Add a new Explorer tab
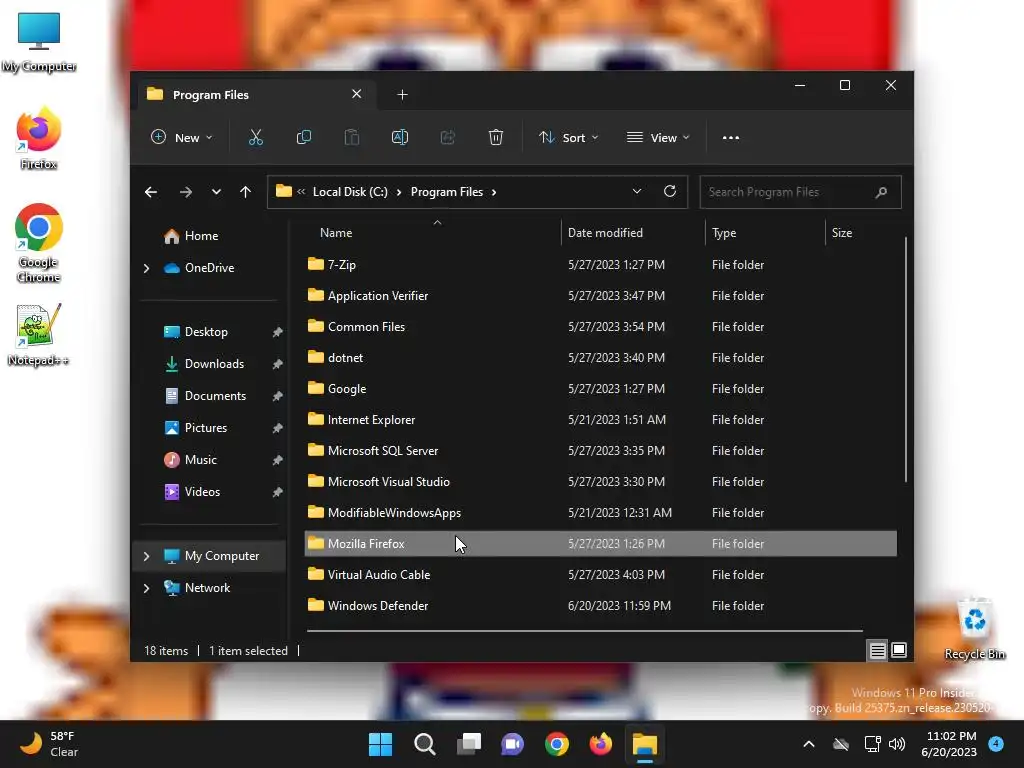Image resolution: width=1024 pixels, height=768 pixels. click(x=402, y=95)
